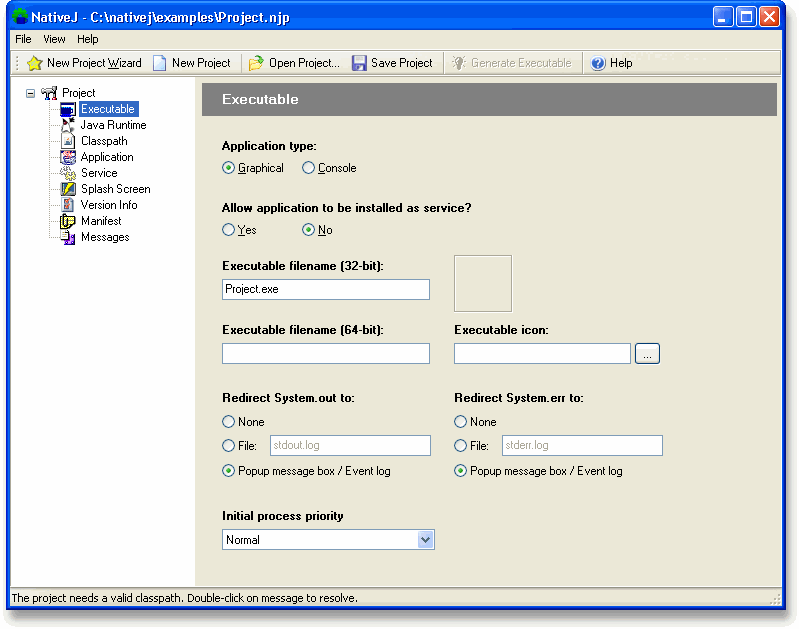799x629 pixels.
Task: Click the Open Project... toolbar label
Action: tap(304, 63)
